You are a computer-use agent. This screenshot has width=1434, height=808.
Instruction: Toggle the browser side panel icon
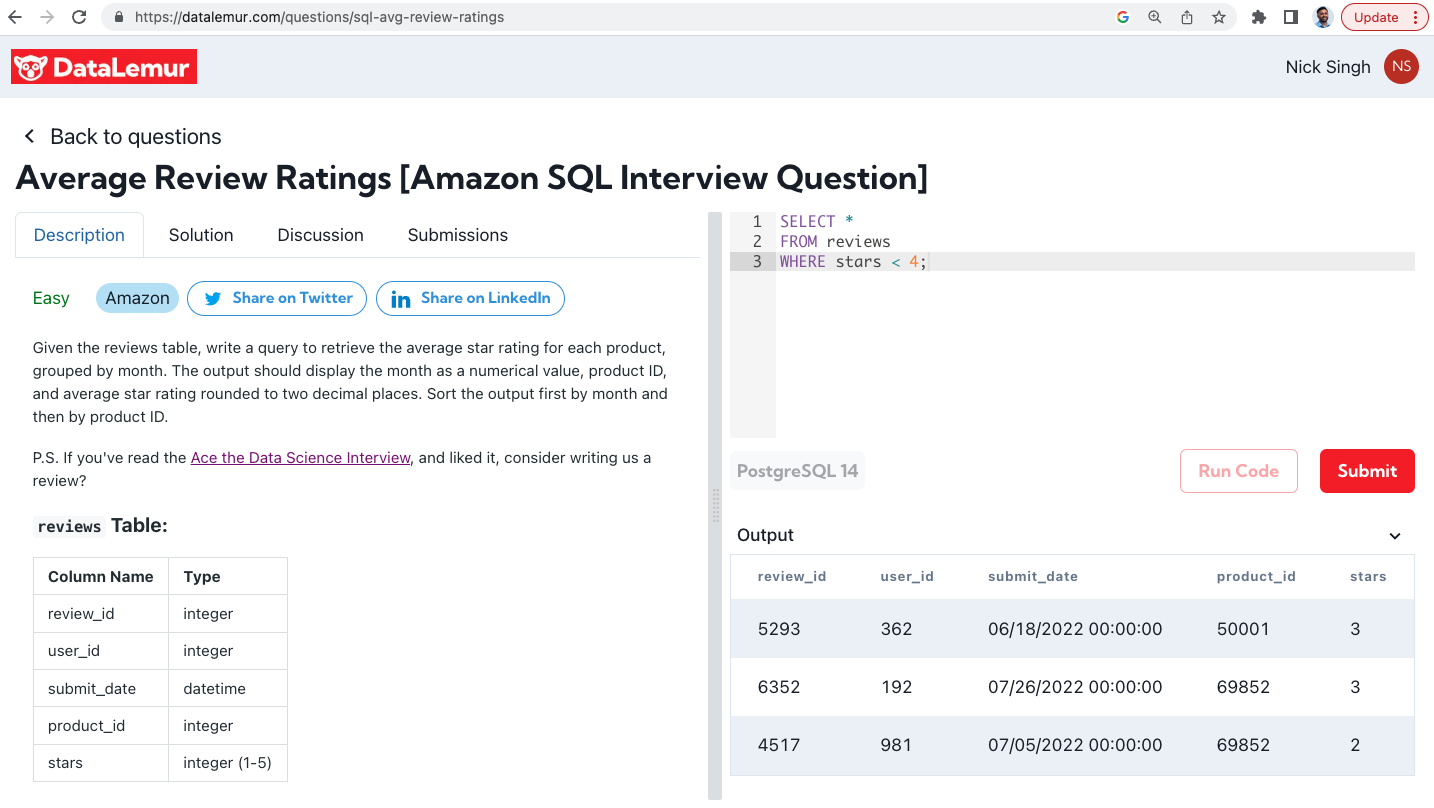pyautogui.click(x=1291, y=17)
